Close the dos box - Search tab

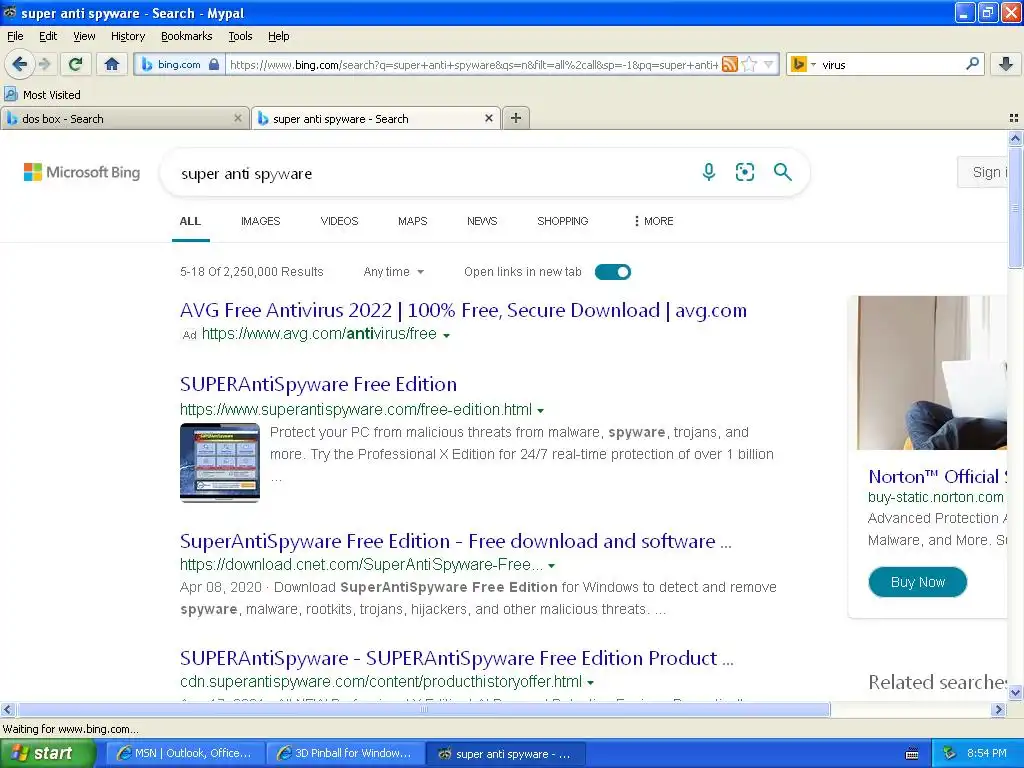point(238,118)
